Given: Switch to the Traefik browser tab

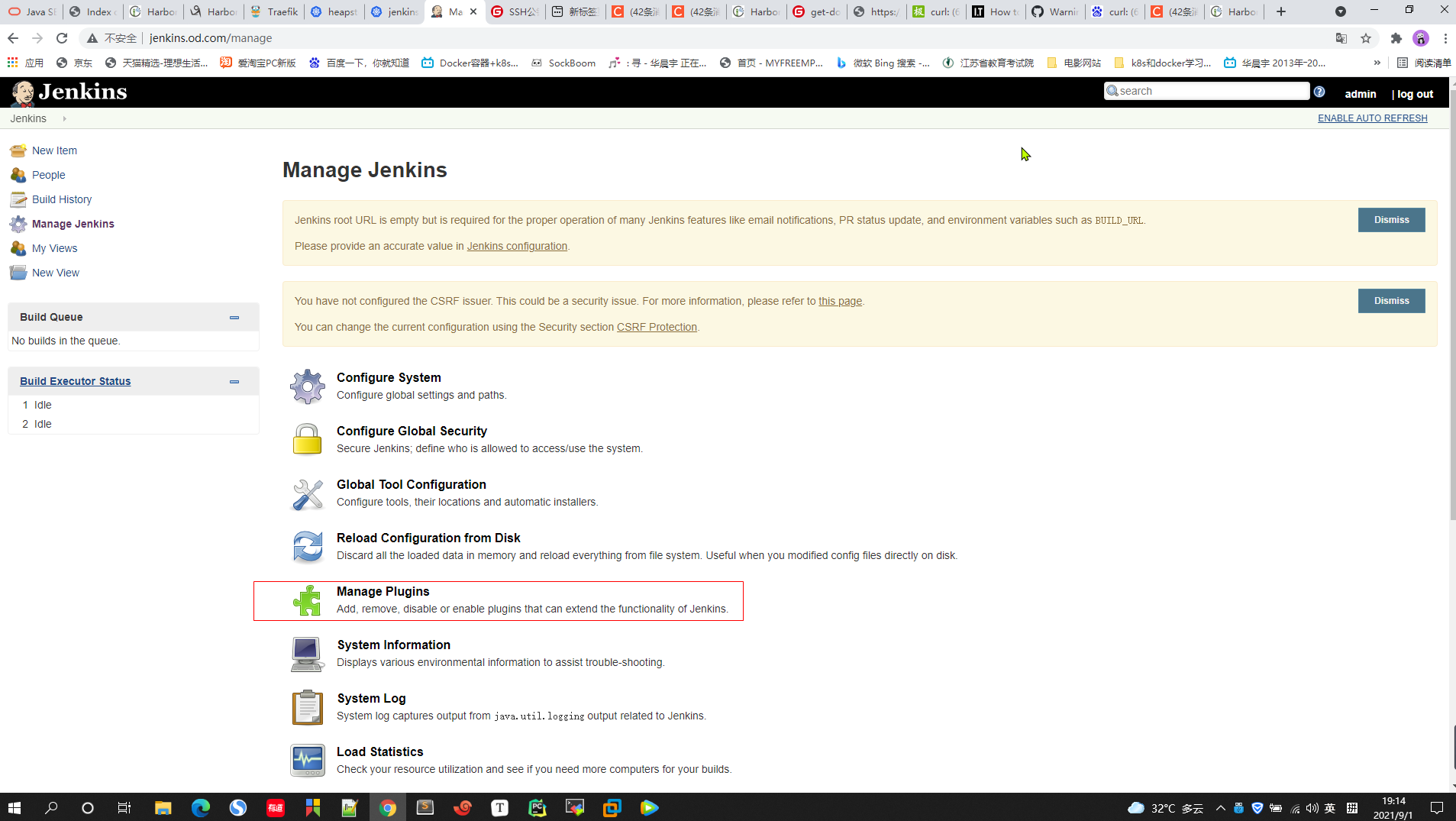Looking at the screenshot, I should coord(273,11).
